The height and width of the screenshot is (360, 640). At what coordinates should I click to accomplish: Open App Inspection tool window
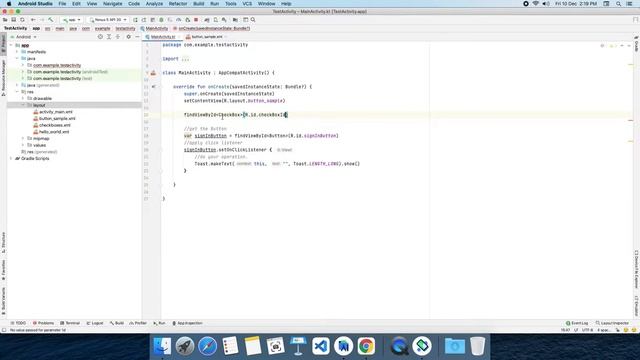tap(187, 323)
